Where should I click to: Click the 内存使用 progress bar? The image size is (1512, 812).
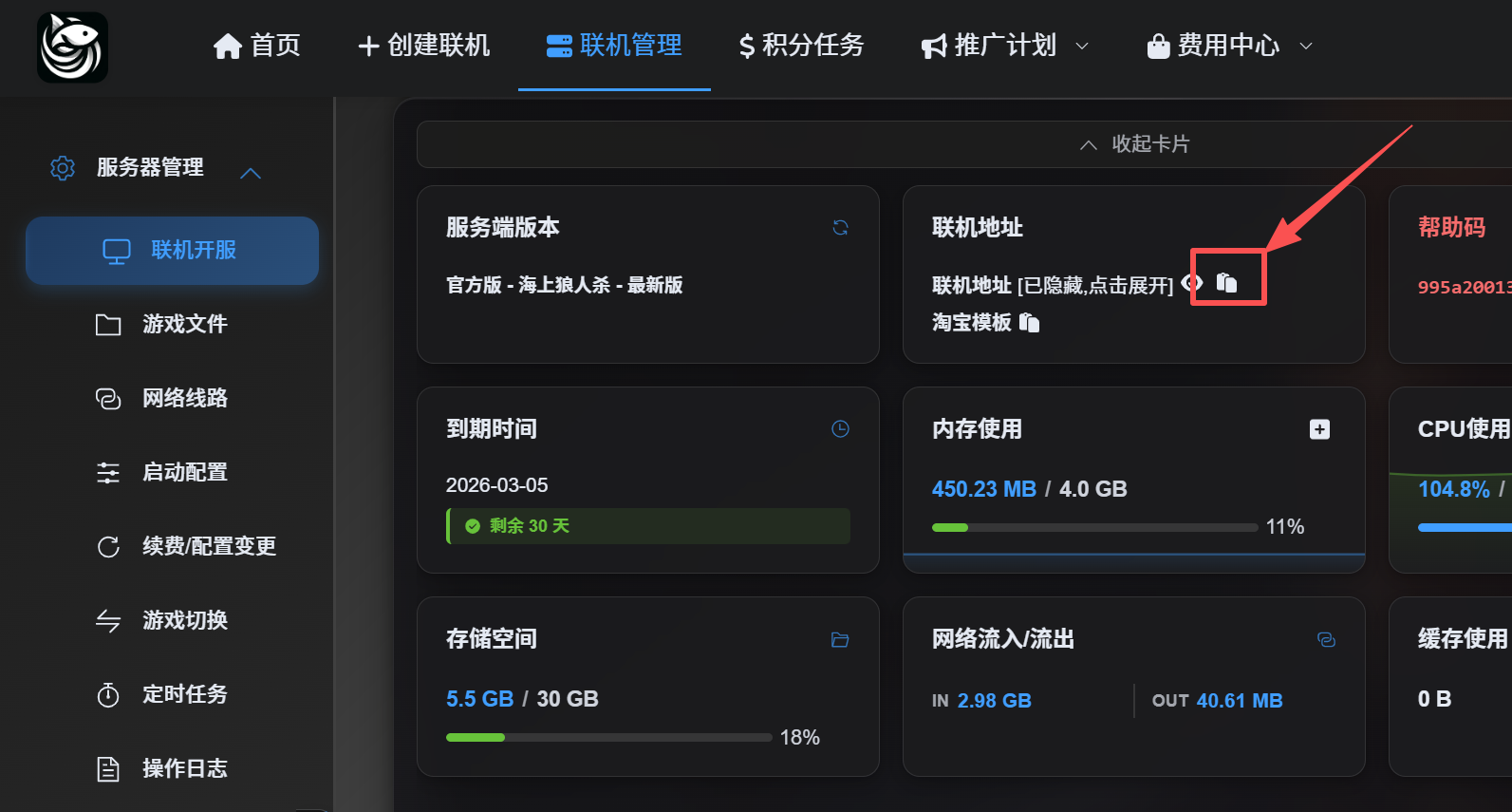pyautogui.click(x=1094, y=527)
